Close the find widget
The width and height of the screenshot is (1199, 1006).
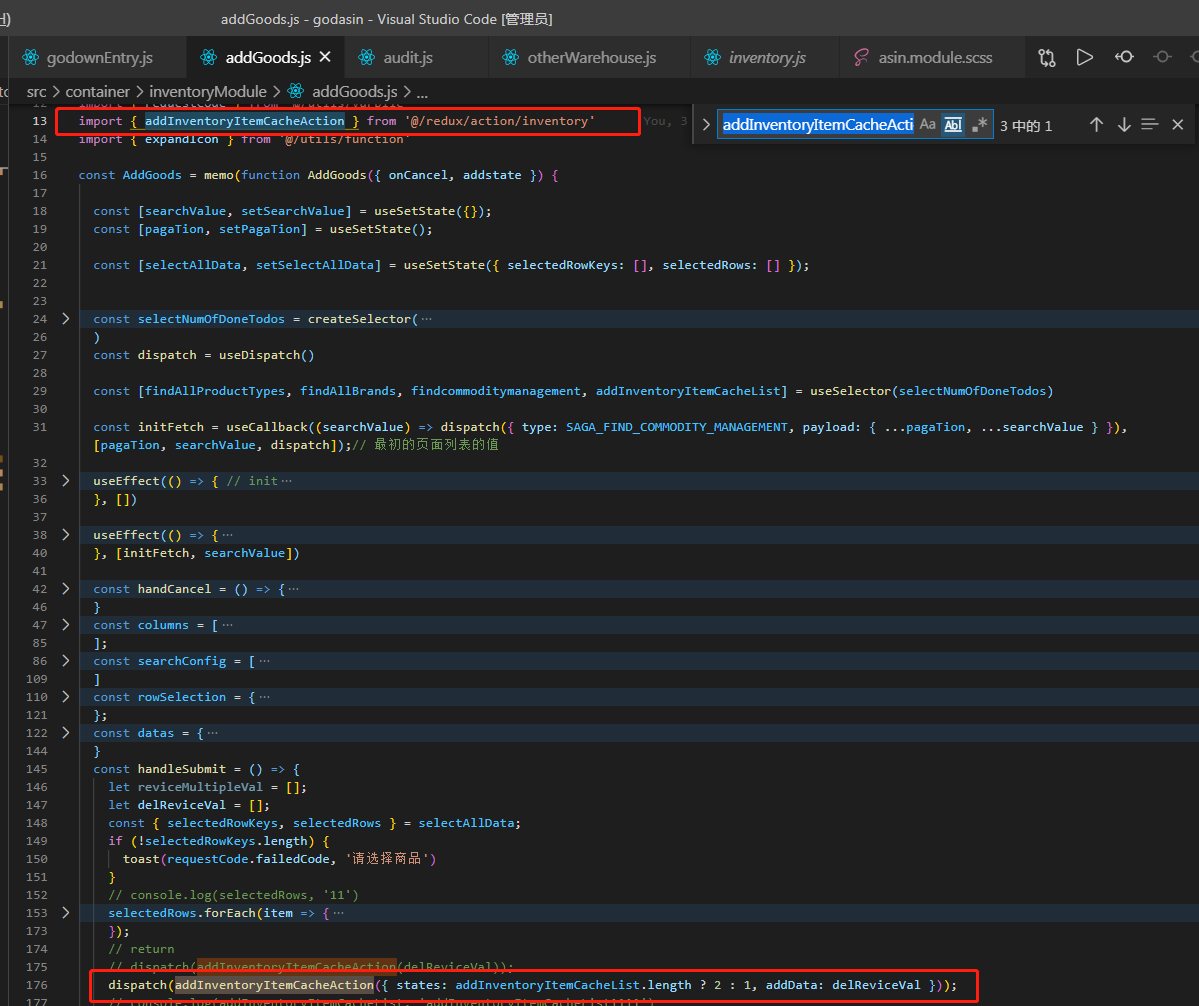[x=1178, y=125]
